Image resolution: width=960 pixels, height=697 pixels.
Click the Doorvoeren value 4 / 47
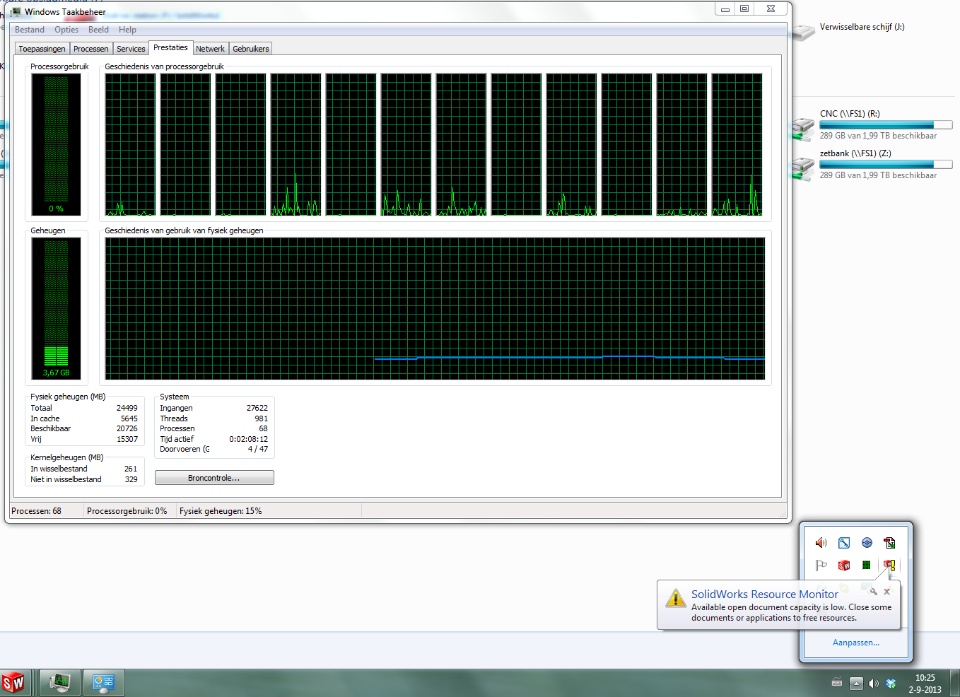point(258,449)
